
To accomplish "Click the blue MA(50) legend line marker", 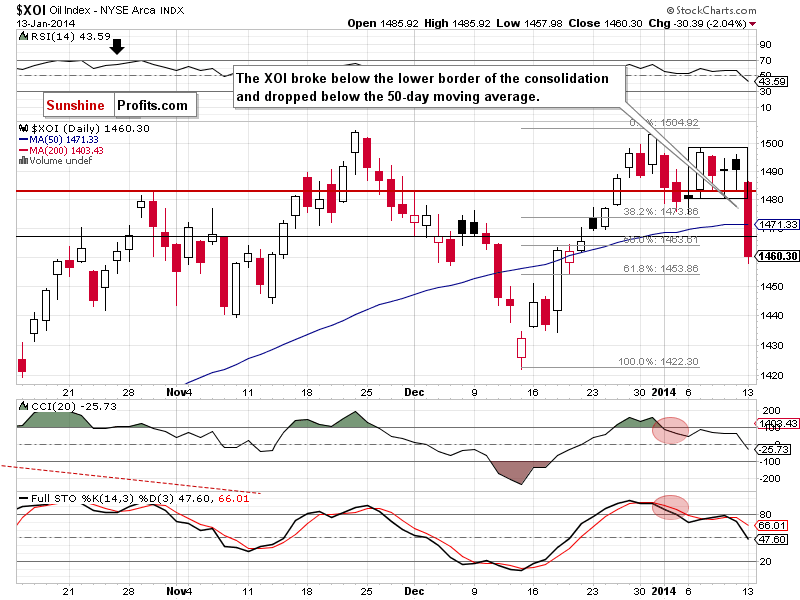I will (x=23, y=139).
